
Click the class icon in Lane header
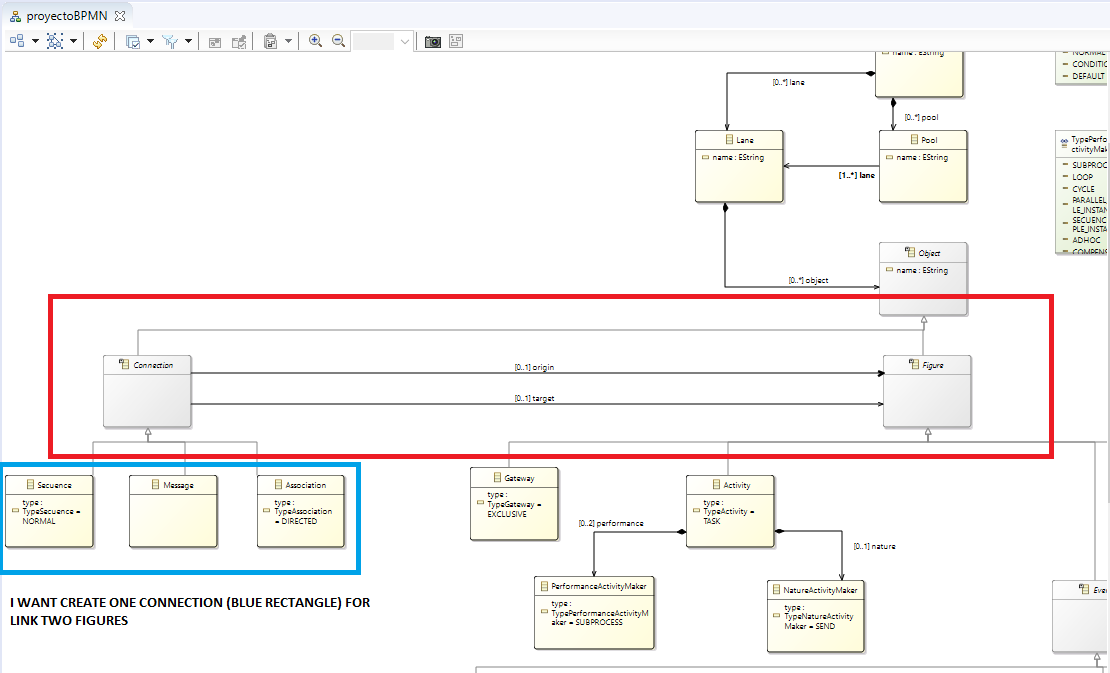coord(731,140)
